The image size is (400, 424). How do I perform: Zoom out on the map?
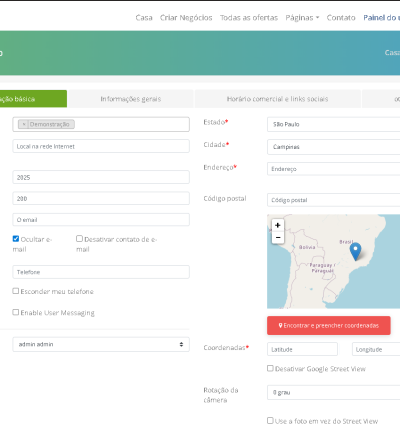[278, 237]
